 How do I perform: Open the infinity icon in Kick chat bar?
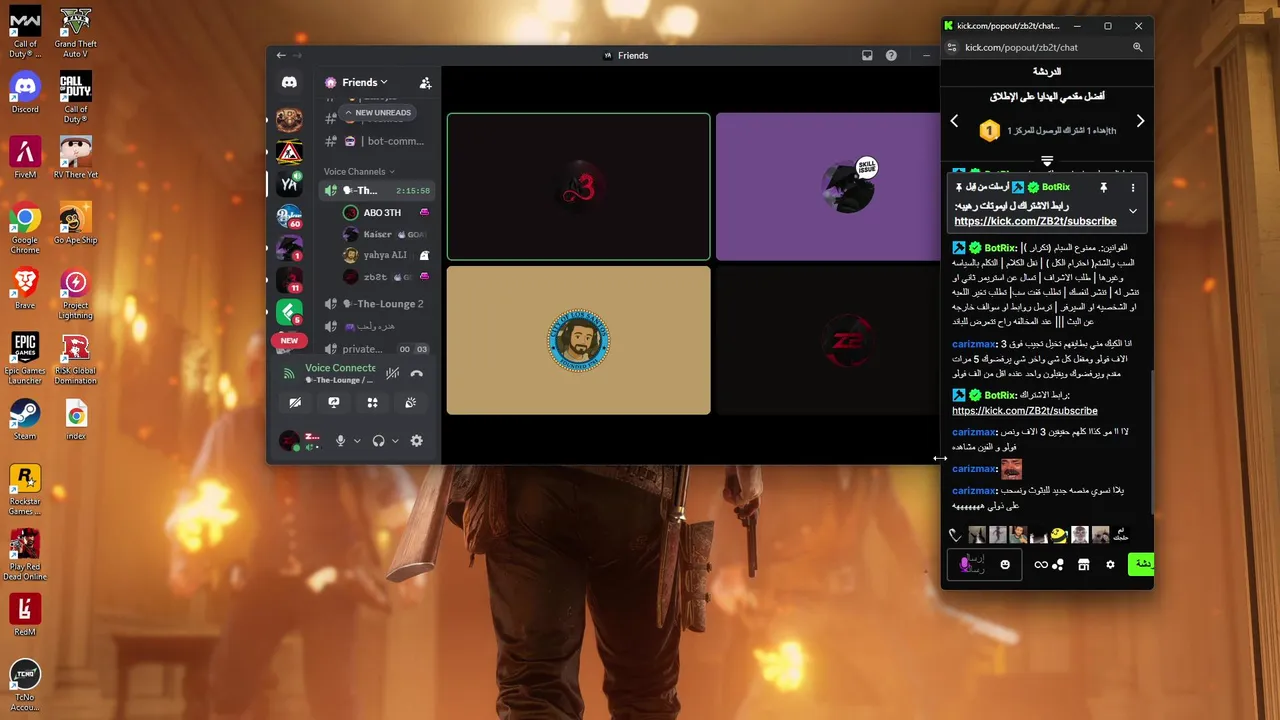point(1041,565)
